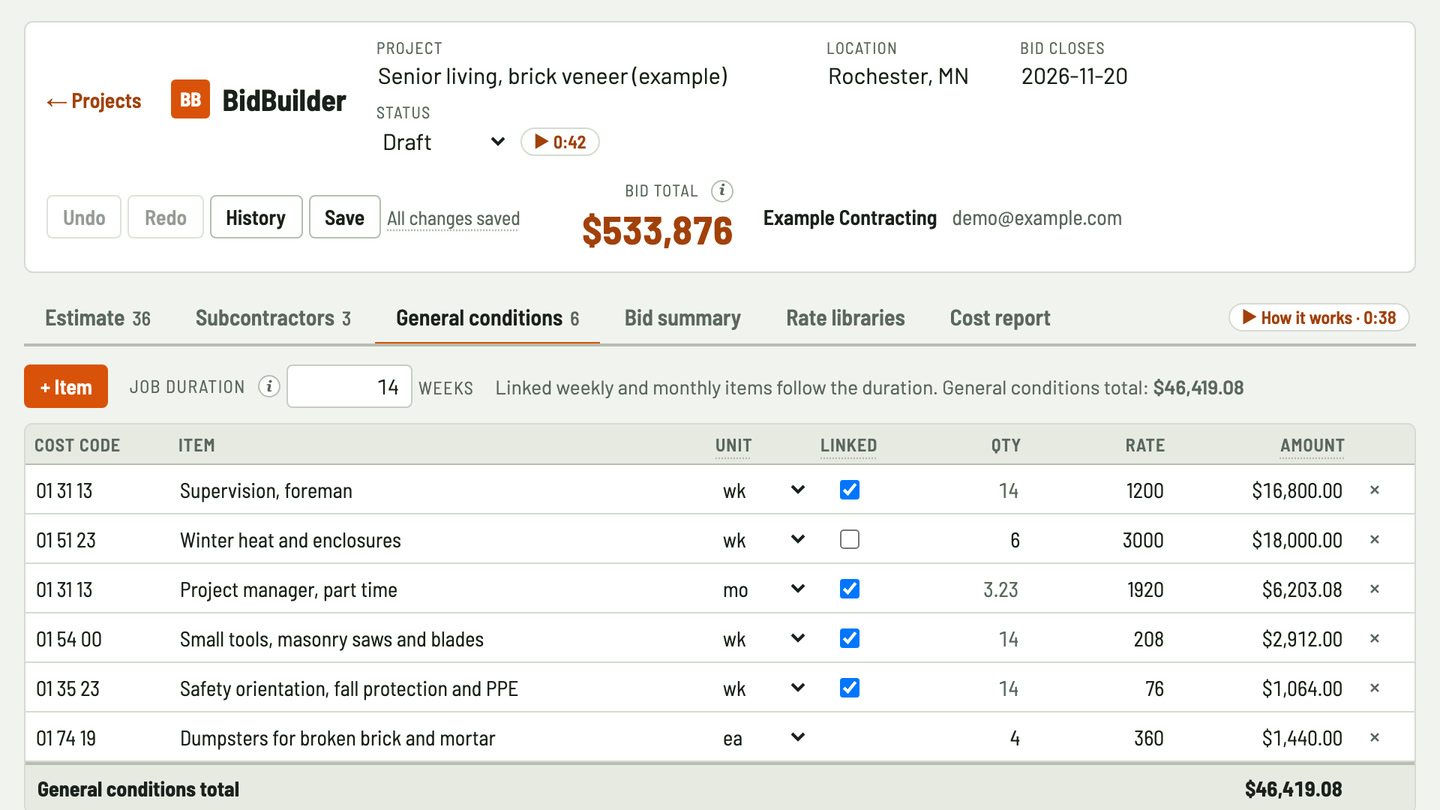The width and height of the screenshot is (1440, 810).
Task: Play the How it works 0:38 video
Action: click(1319, 318)
